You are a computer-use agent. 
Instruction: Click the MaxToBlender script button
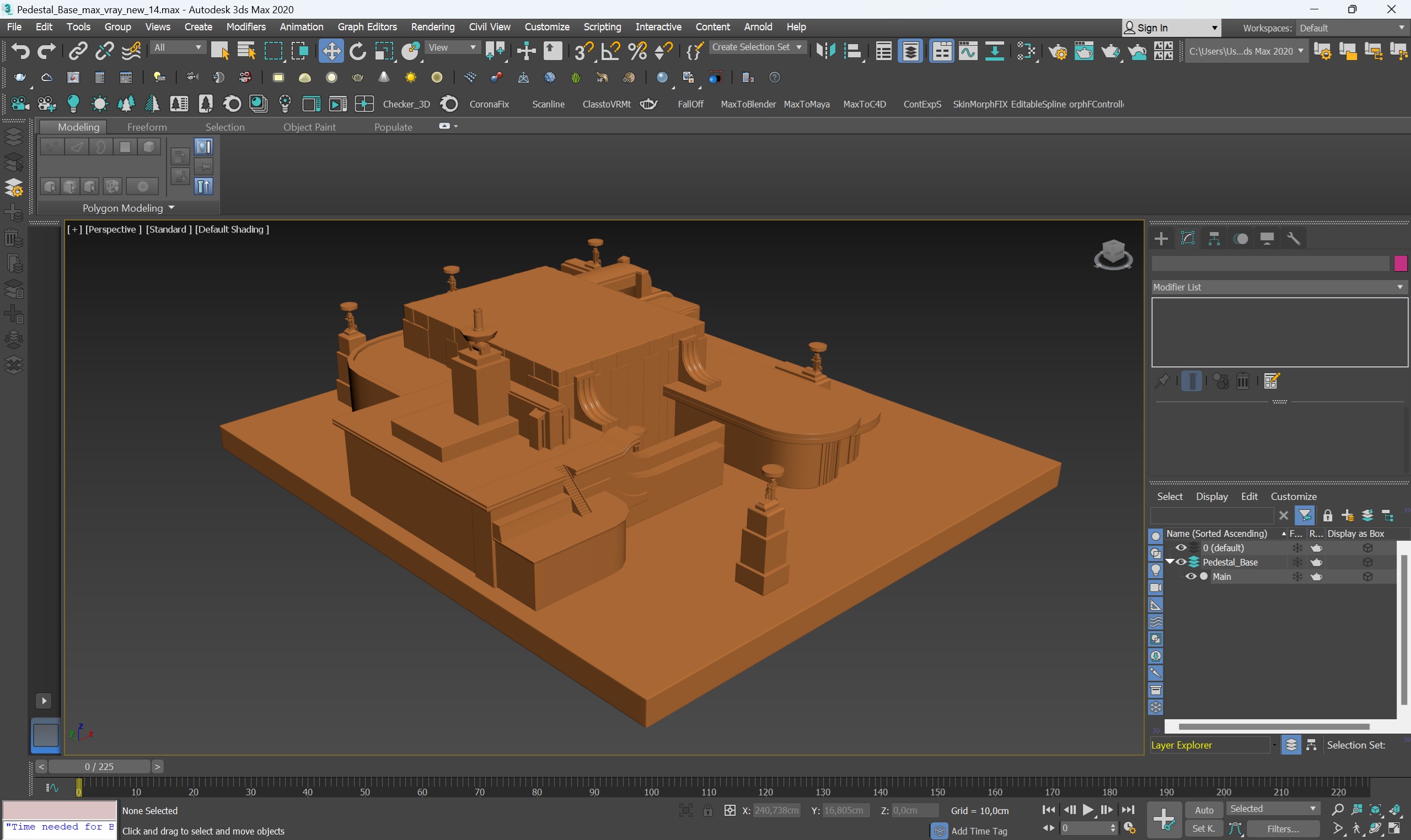coord(748,104)
